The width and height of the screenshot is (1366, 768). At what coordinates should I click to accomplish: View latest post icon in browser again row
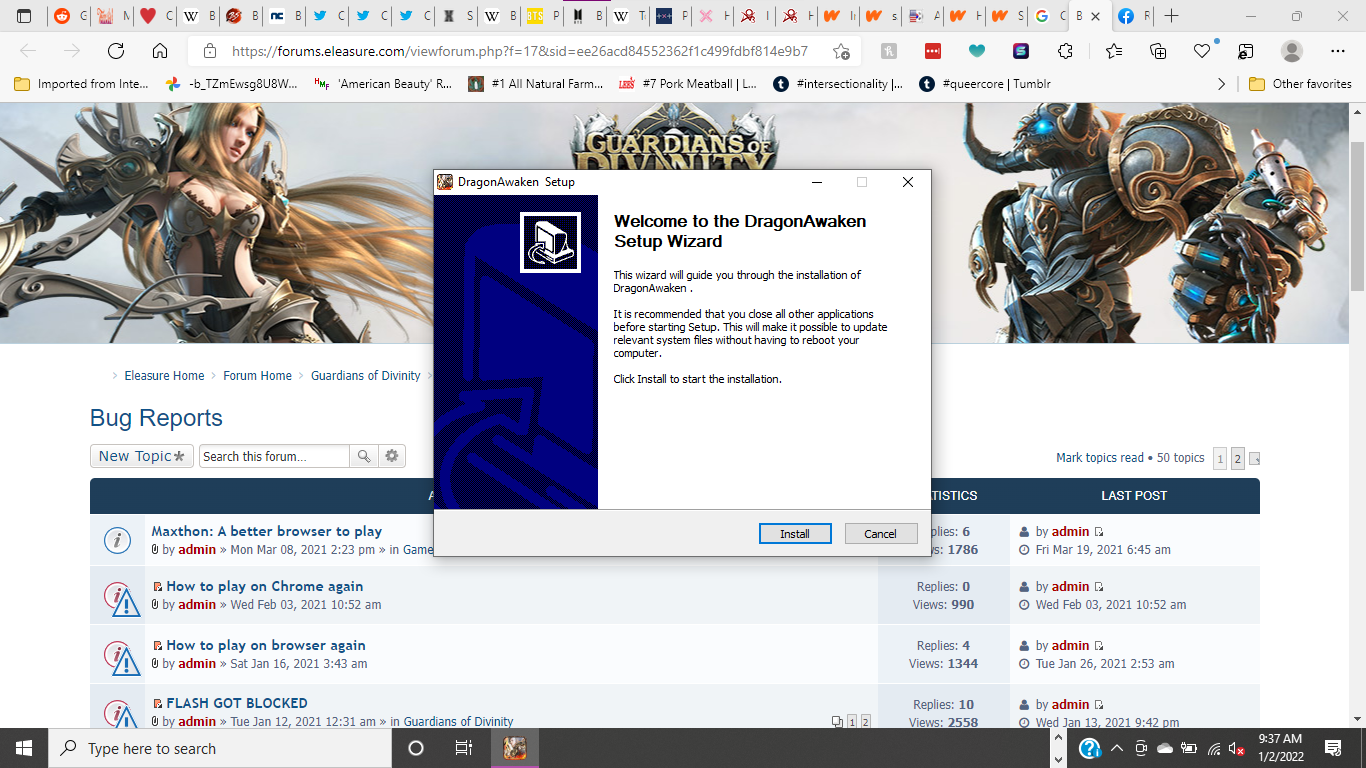1099,646
